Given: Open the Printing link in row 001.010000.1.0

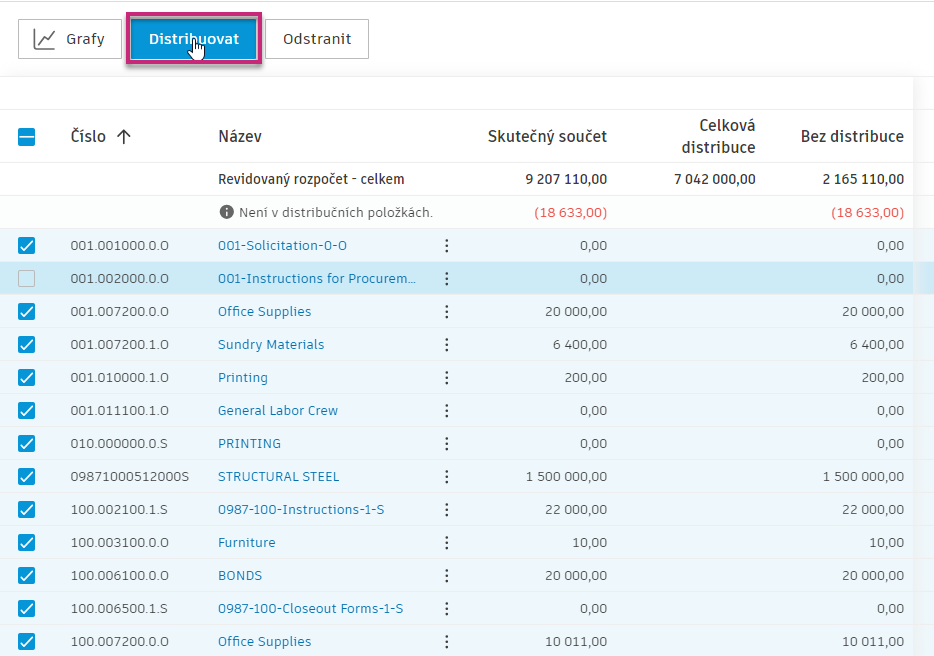Looking at the screenshot, I should coord(243,378).
